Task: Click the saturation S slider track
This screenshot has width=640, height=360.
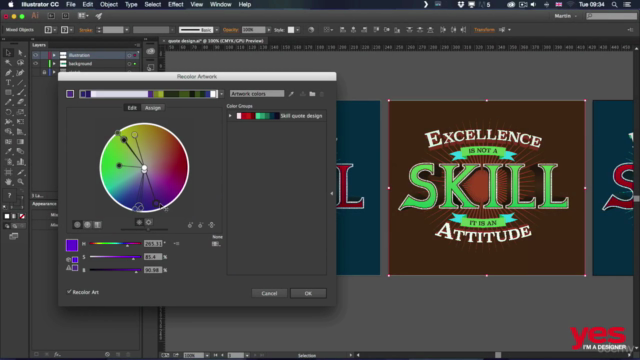Action: [115, 257]
